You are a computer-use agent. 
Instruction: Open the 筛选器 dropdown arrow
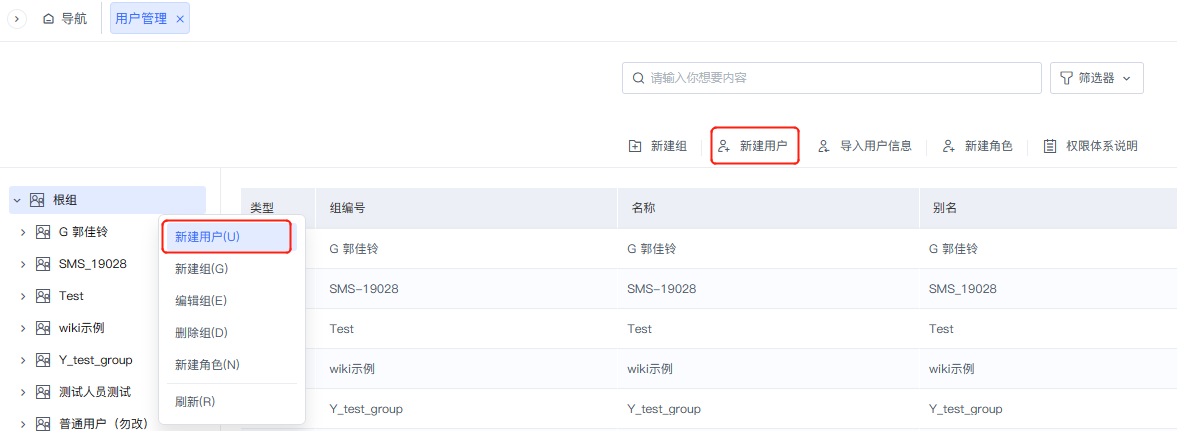click(1126, 78)
